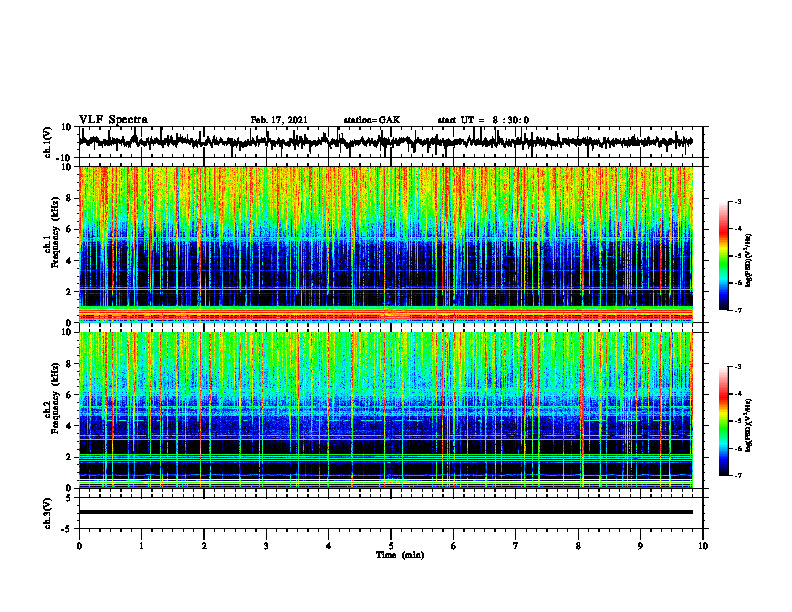The image size is (792, 612).
Task: Click the ch.3 flat voltage trace
Action: [x=385, y=512]
